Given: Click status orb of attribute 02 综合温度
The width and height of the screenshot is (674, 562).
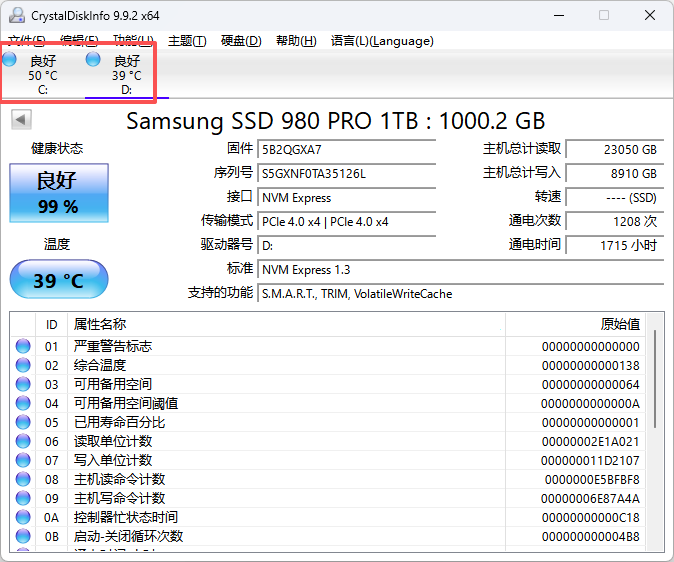Looking at the screenshot, I should coord(23,365).
